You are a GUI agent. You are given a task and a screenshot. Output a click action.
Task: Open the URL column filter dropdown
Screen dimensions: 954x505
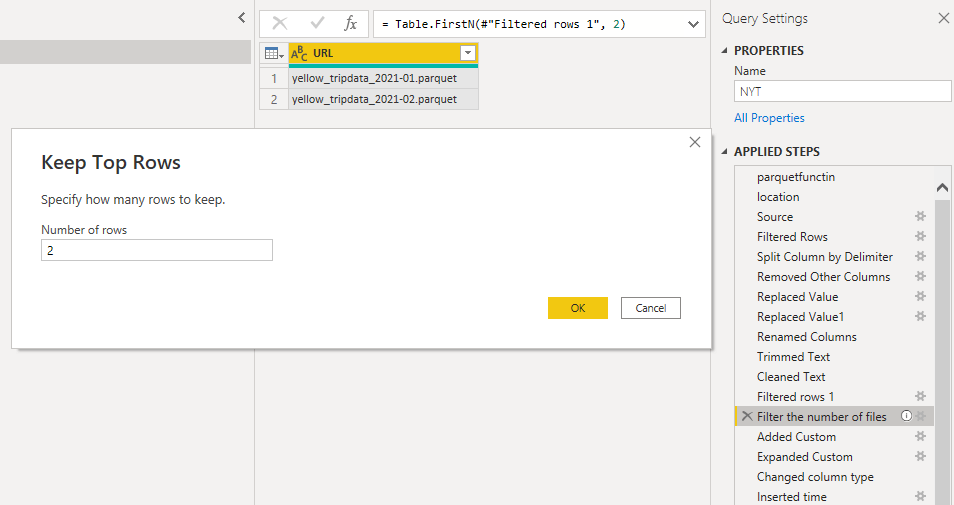click(467, 53)
